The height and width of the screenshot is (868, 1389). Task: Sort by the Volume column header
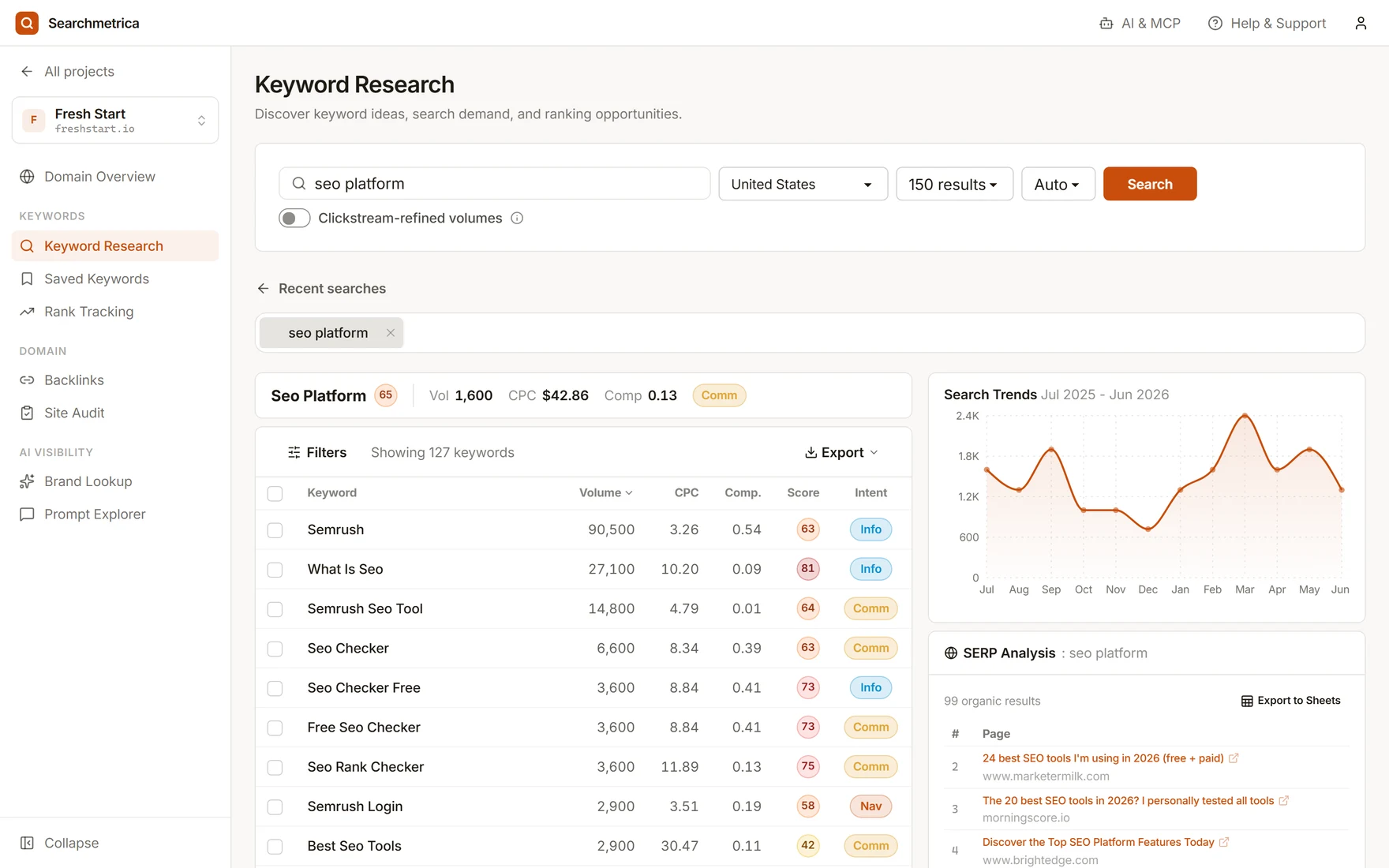(x=605, y=493)
